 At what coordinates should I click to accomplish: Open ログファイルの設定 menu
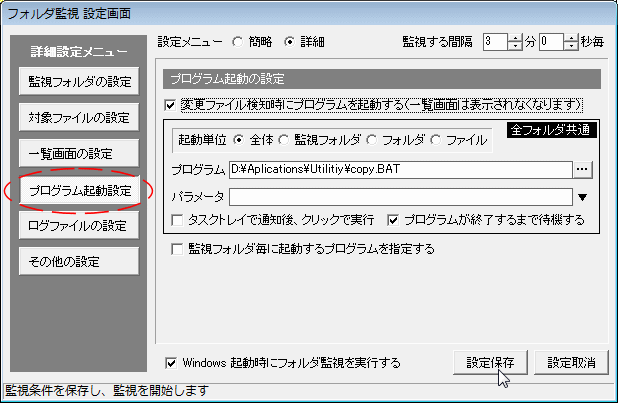point(79,226)
